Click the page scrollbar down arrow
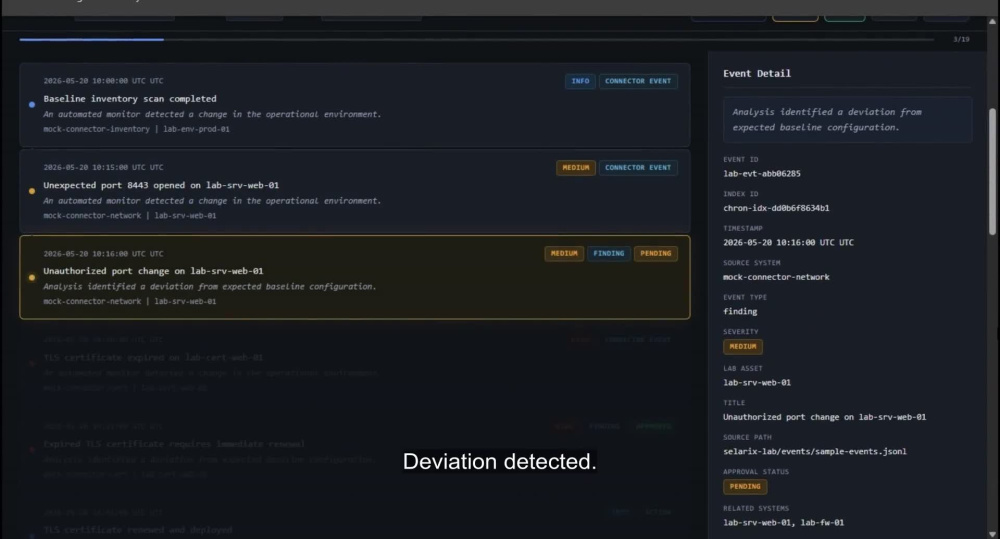The width and height of the screenshot is (1000, 539). tap(992, 534)
